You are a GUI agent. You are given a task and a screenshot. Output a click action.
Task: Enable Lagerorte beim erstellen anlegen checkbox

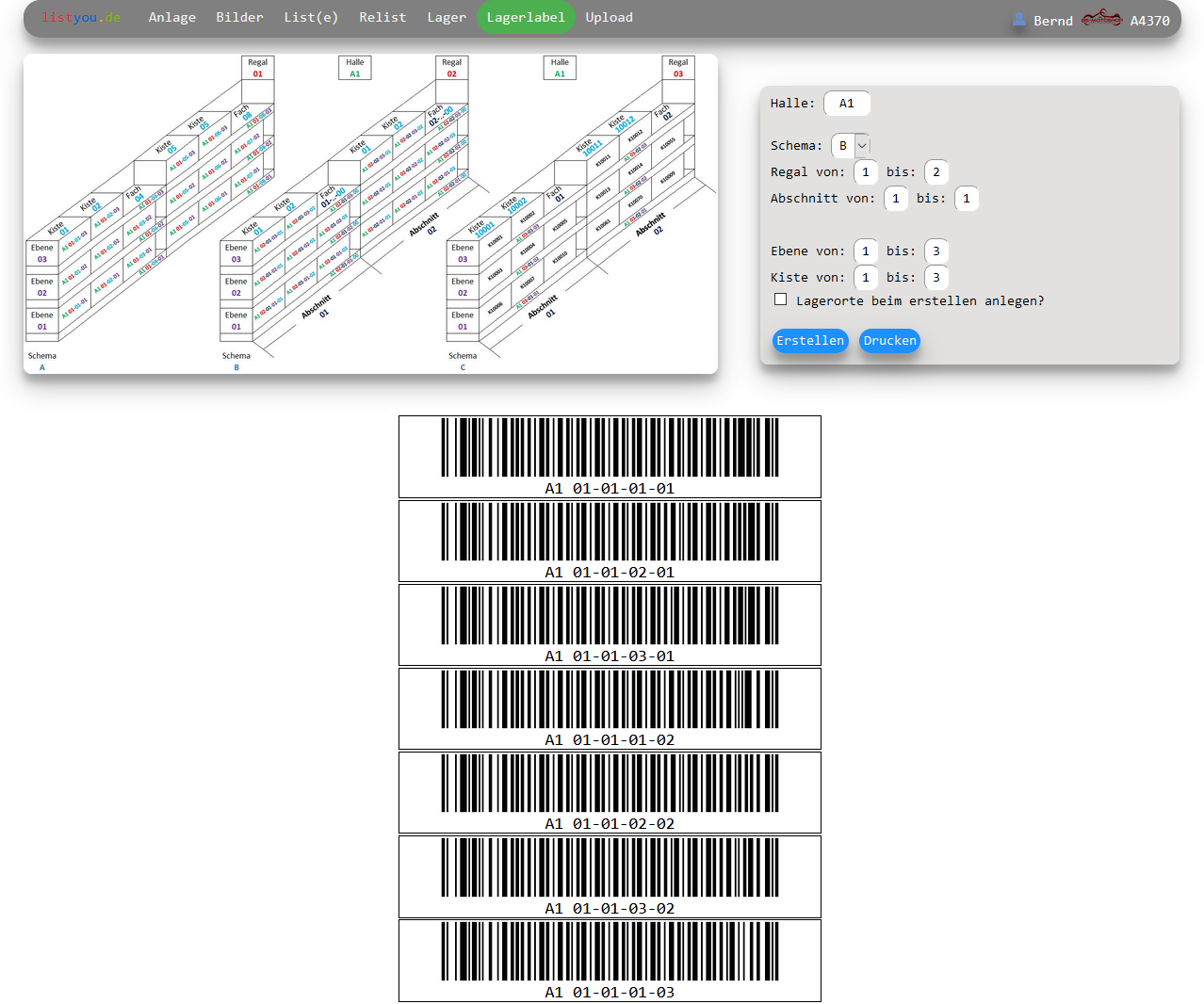(781, 300)
